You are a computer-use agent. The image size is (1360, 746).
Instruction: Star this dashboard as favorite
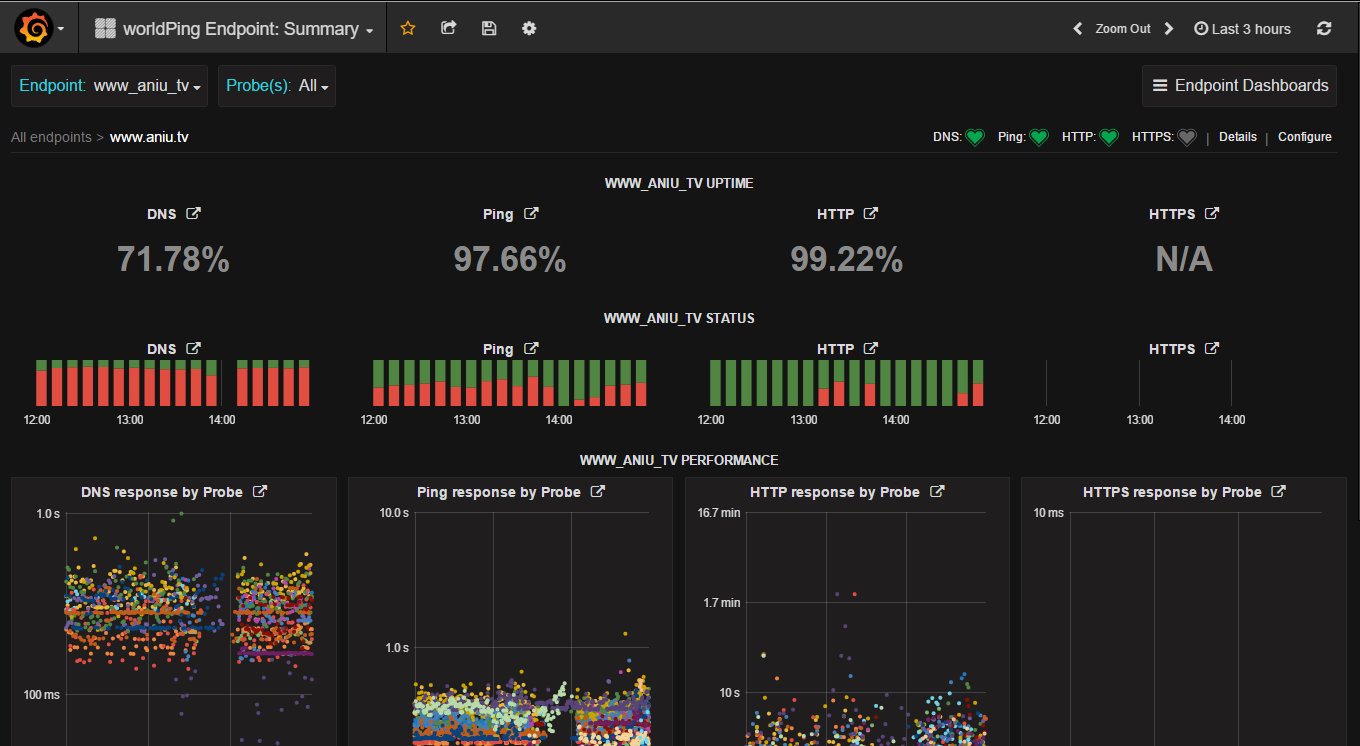click(408, 28)
